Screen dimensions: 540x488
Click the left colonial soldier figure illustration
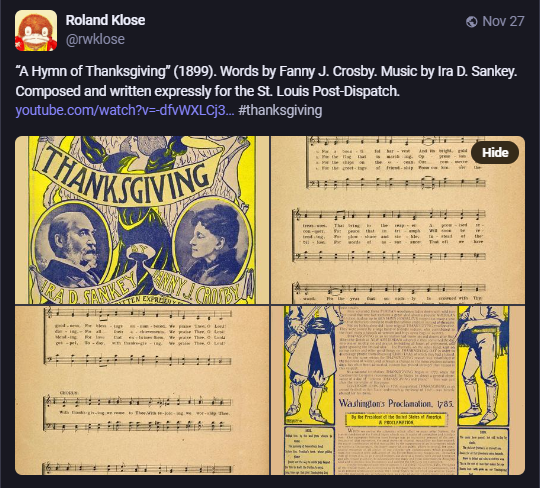[x=309, y=365]
